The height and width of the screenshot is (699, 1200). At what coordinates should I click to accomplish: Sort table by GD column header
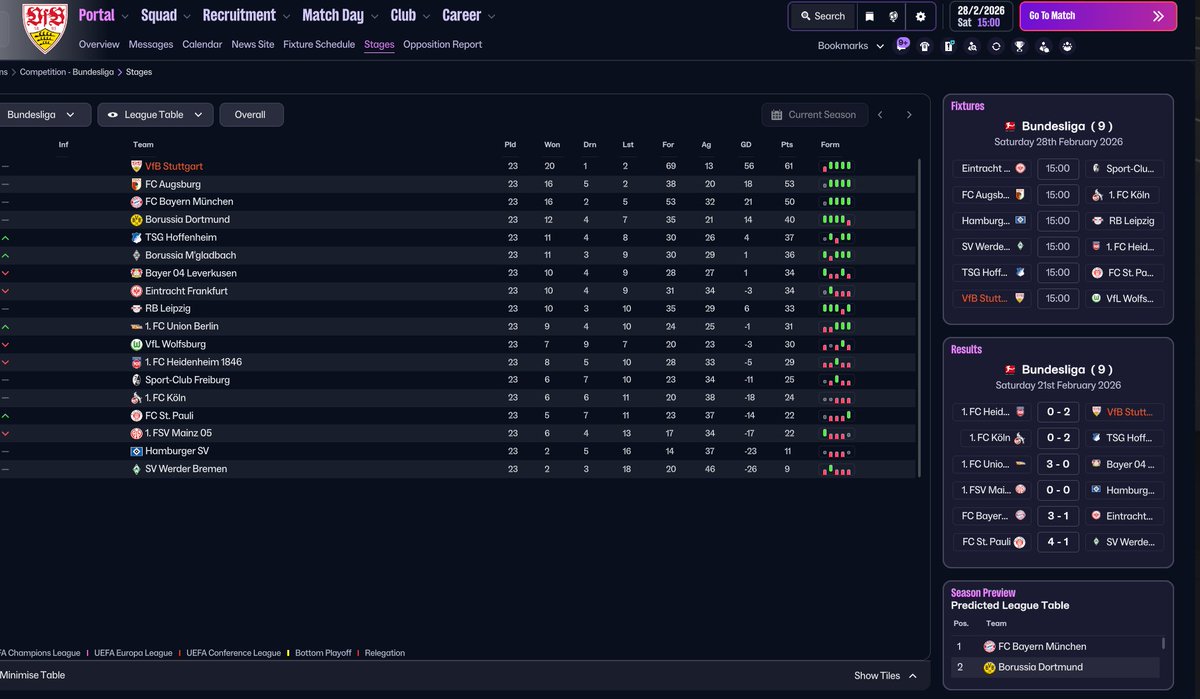[x=746, y=145]
